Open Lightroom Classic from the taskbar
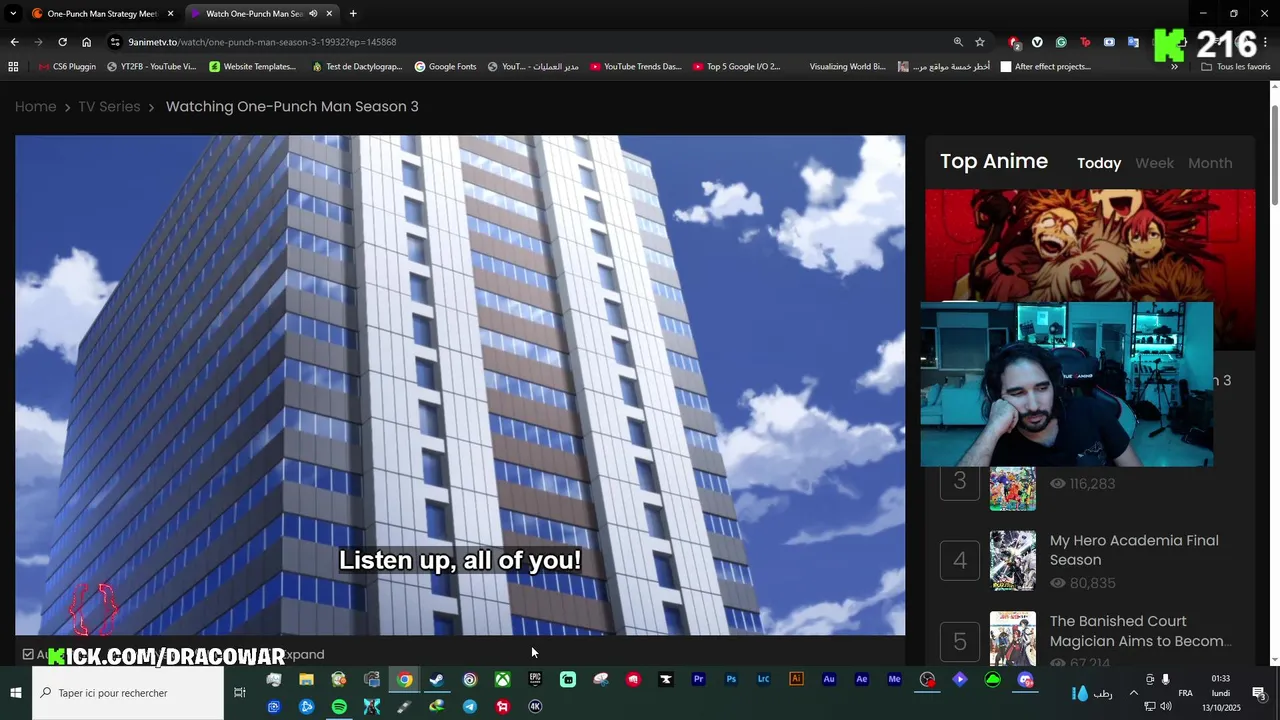Viewport: 1280px width, 720px height. 763,680
